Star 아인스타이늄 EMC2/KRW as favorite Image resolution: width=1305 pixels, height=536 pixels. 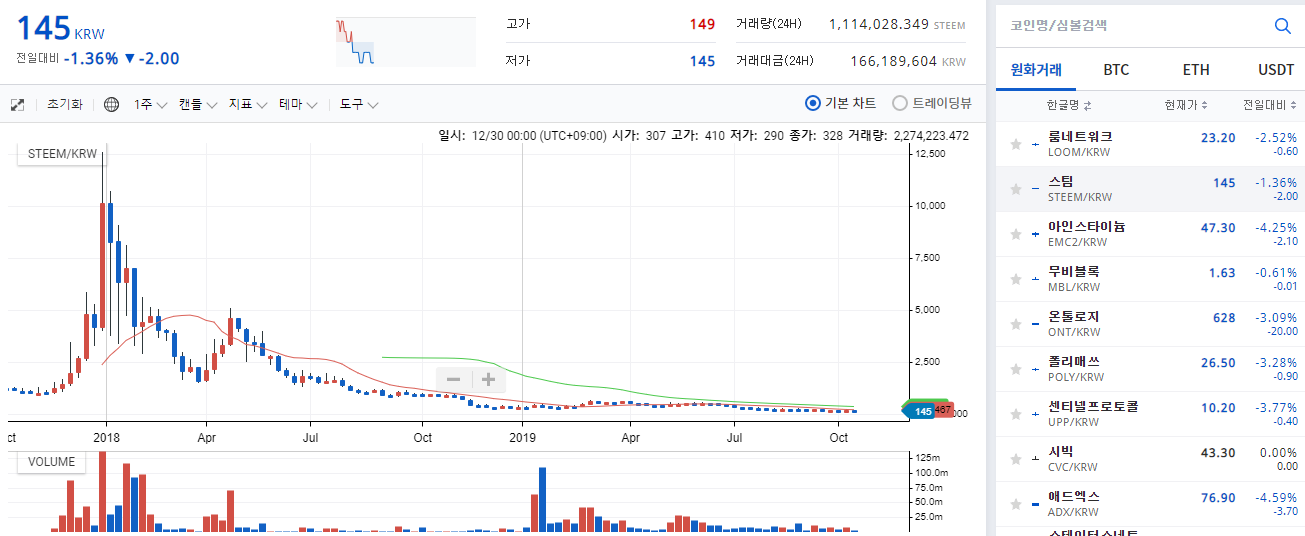coord(1016,234)
